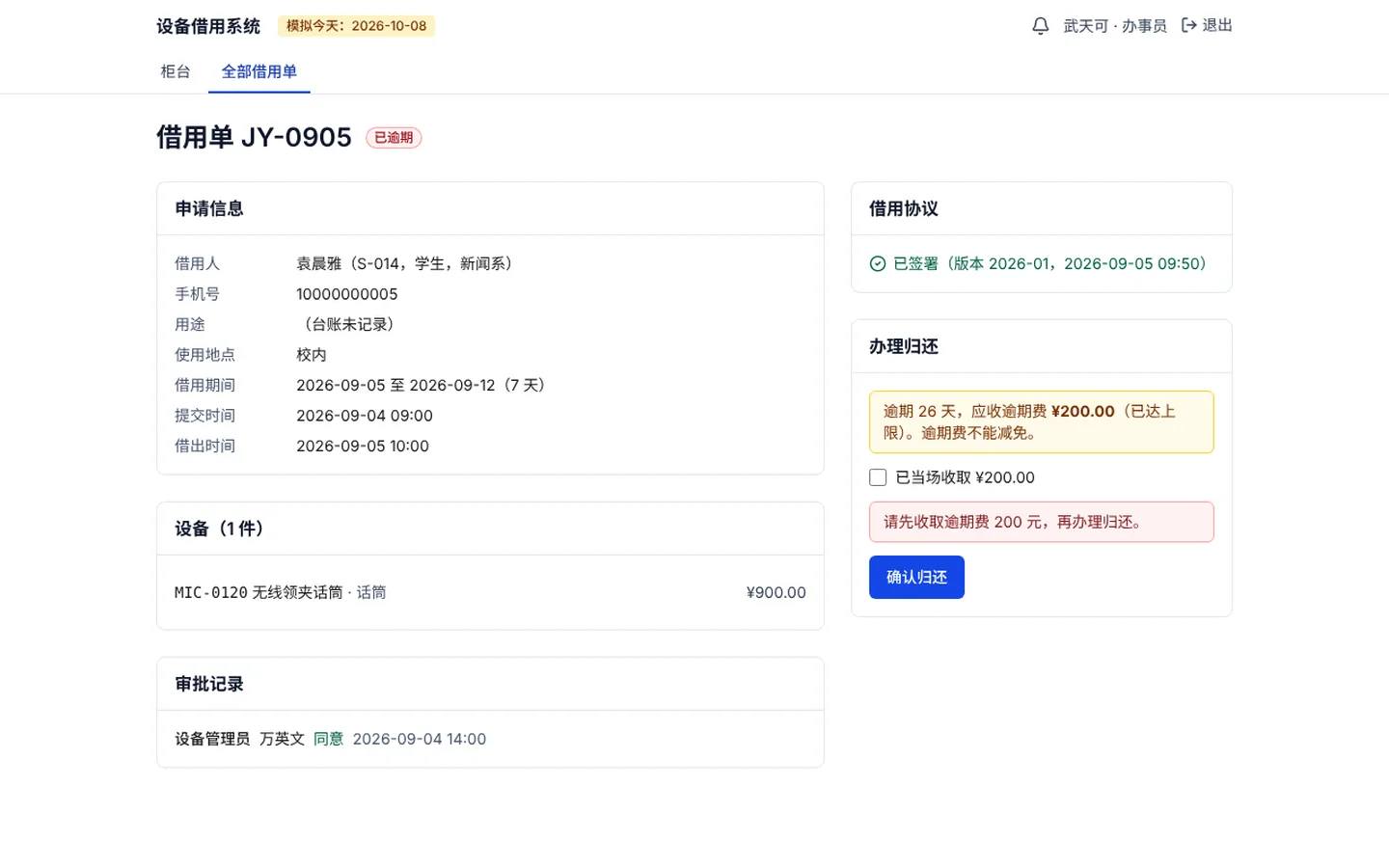Click the overdue fee warning notice
Screen dimensions: 1389x868
[x=1041, y=421]
